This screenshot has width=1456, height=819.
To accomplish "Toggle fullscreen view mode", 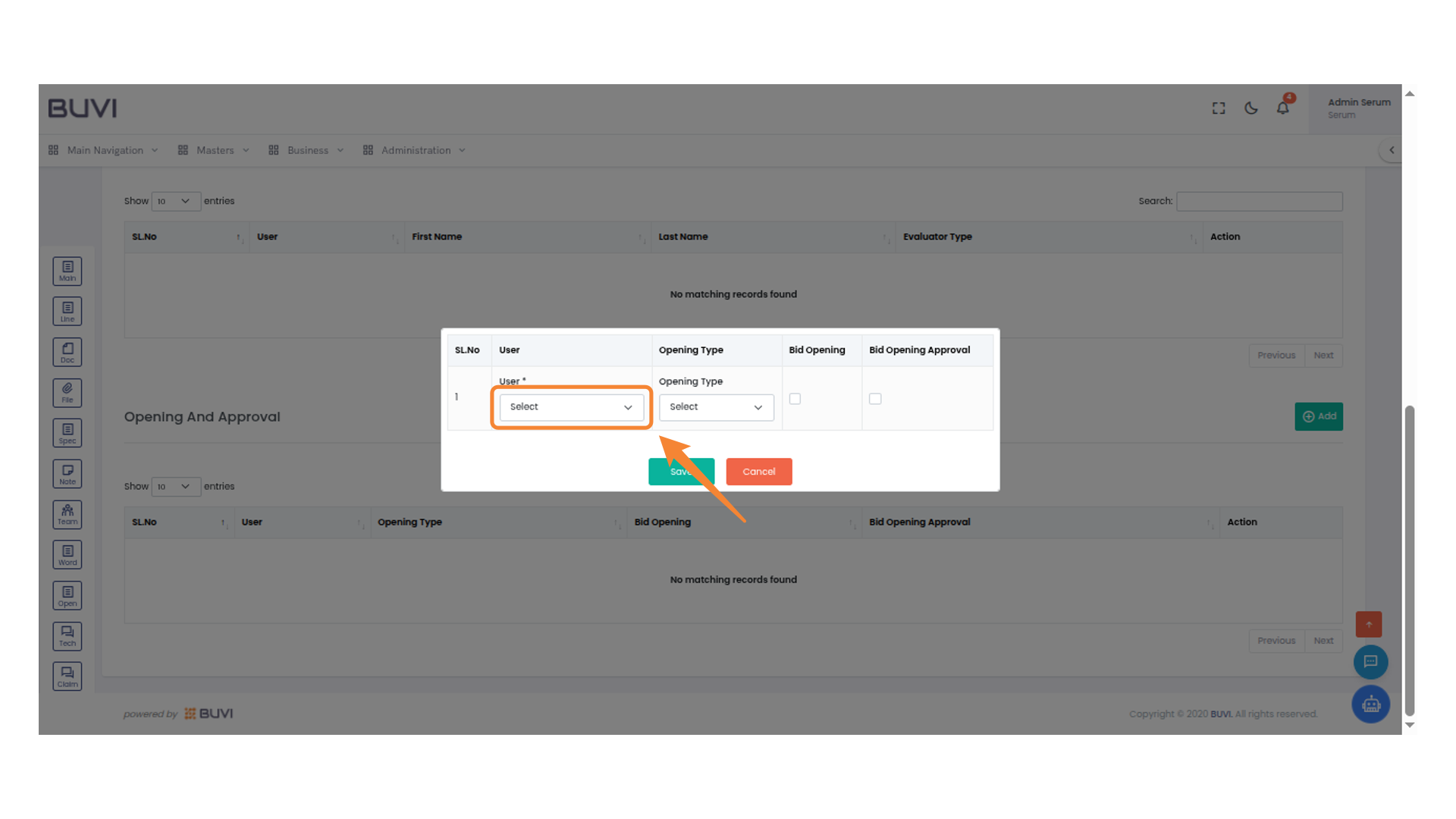I will 1218,108.
